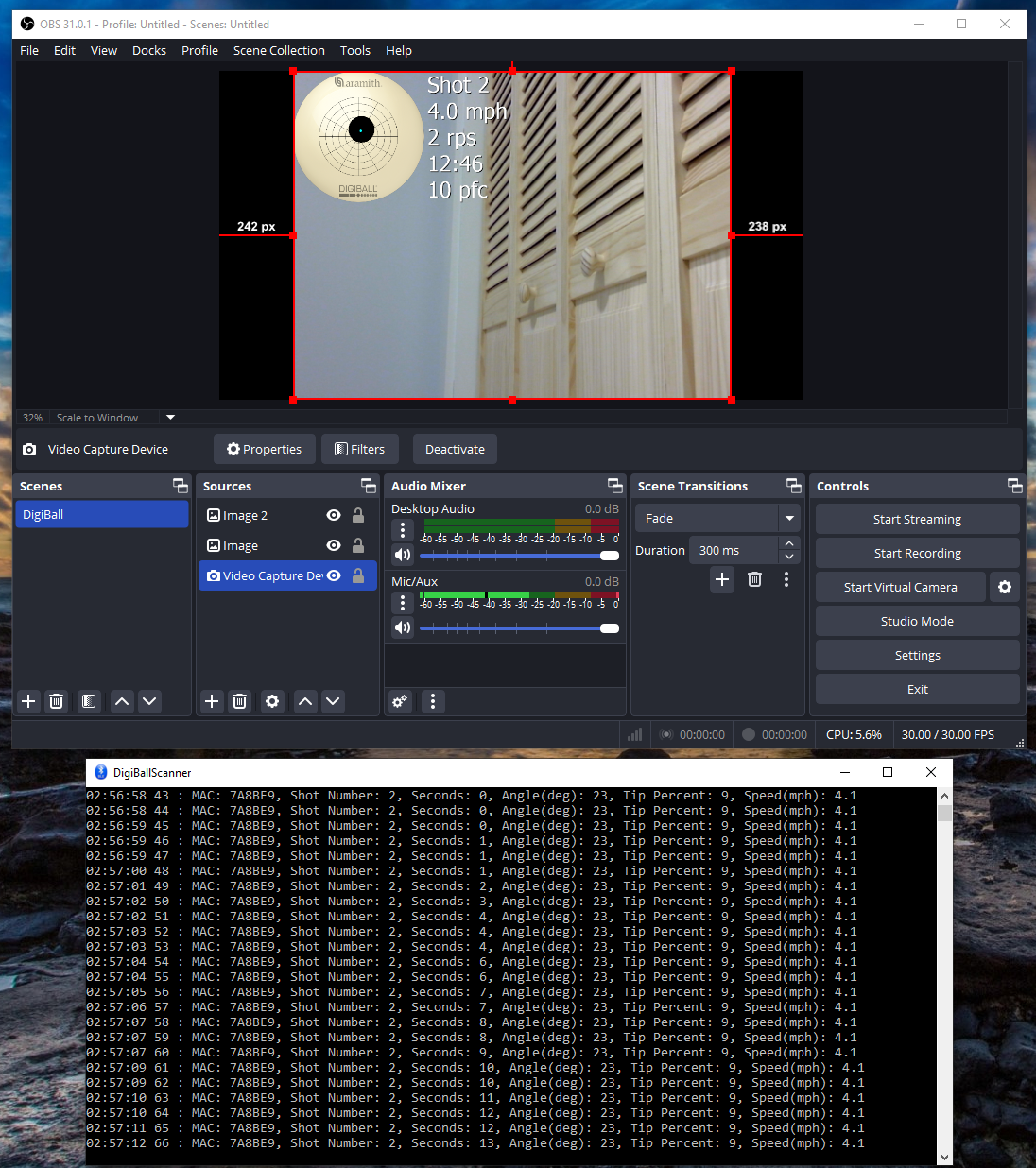
Task: Open advanced audio properties gears icon
Action: (x=401, y=701)
